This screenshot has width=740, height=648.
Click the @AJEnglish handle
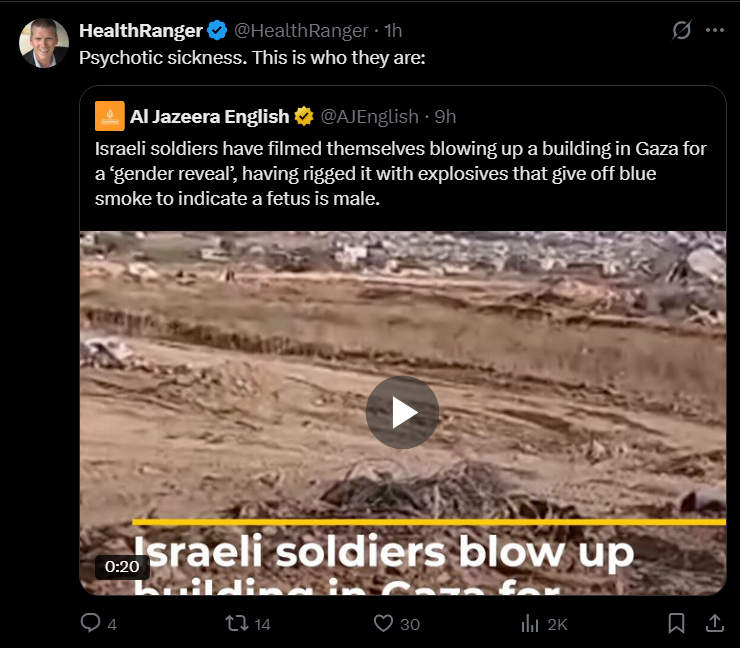pyautogui.click(x=370, y=117)
